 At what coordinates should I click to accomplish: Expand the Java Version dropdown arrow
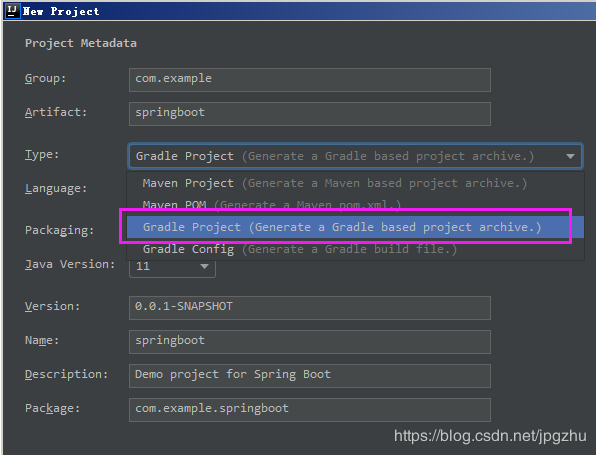click(204, 266)
